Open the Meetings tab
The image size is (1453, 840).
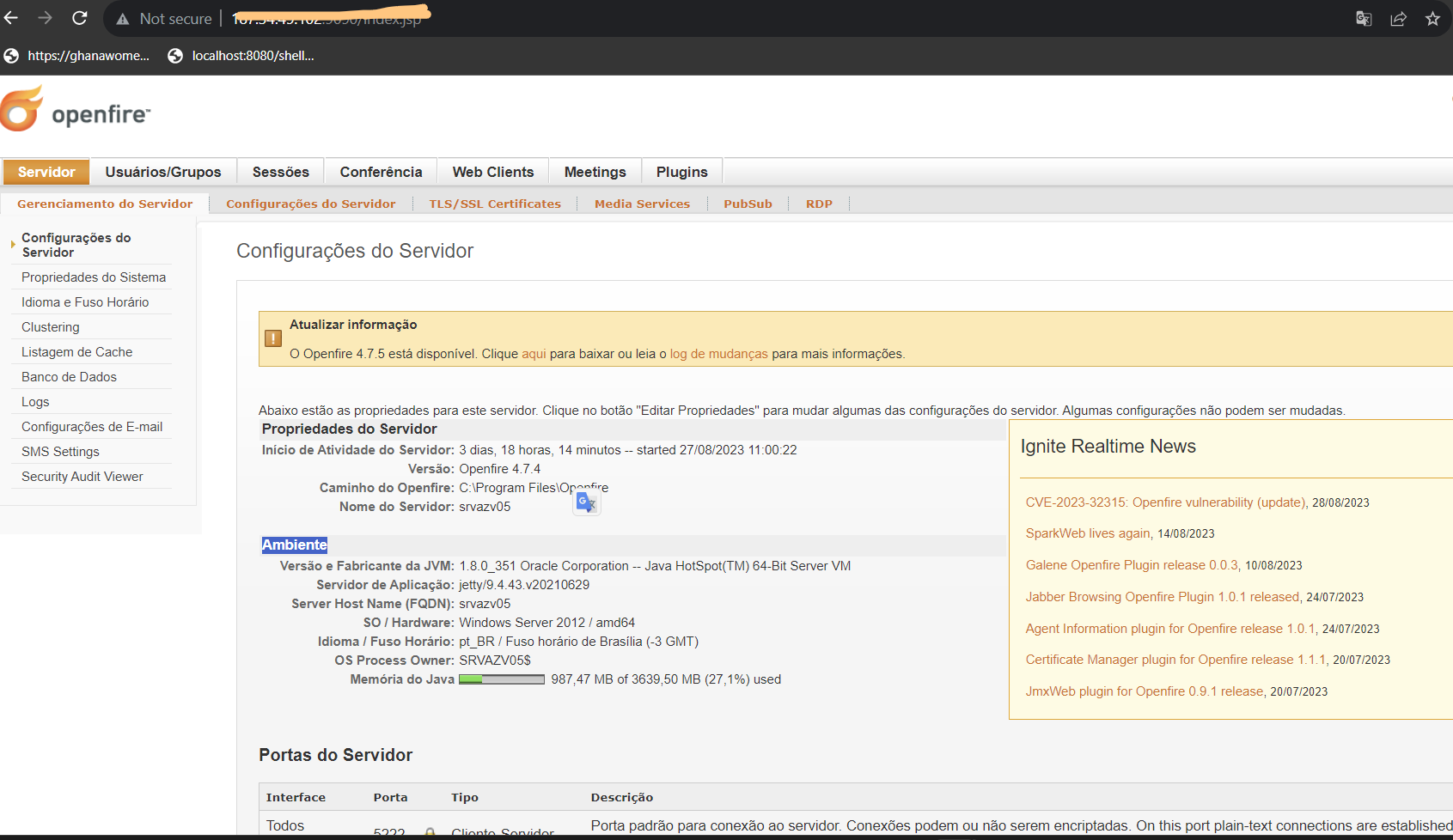(x=595, y=172)
